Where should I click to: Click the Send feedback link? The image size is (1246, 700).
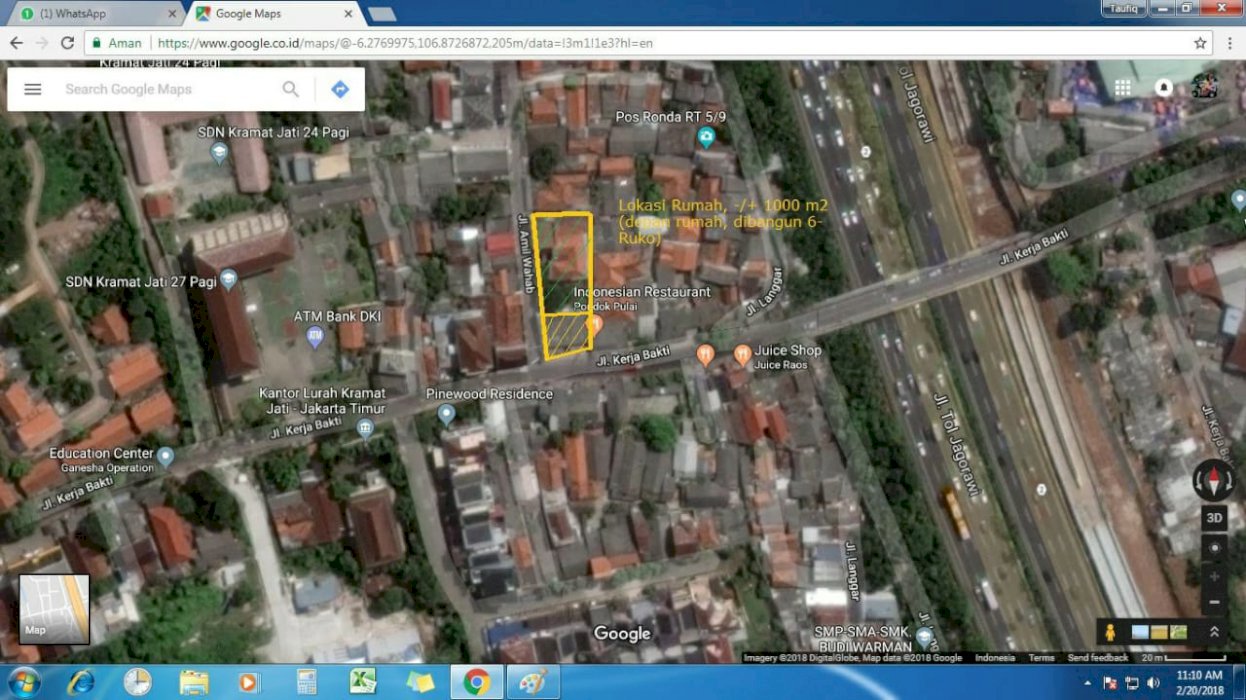point(1097,658)
